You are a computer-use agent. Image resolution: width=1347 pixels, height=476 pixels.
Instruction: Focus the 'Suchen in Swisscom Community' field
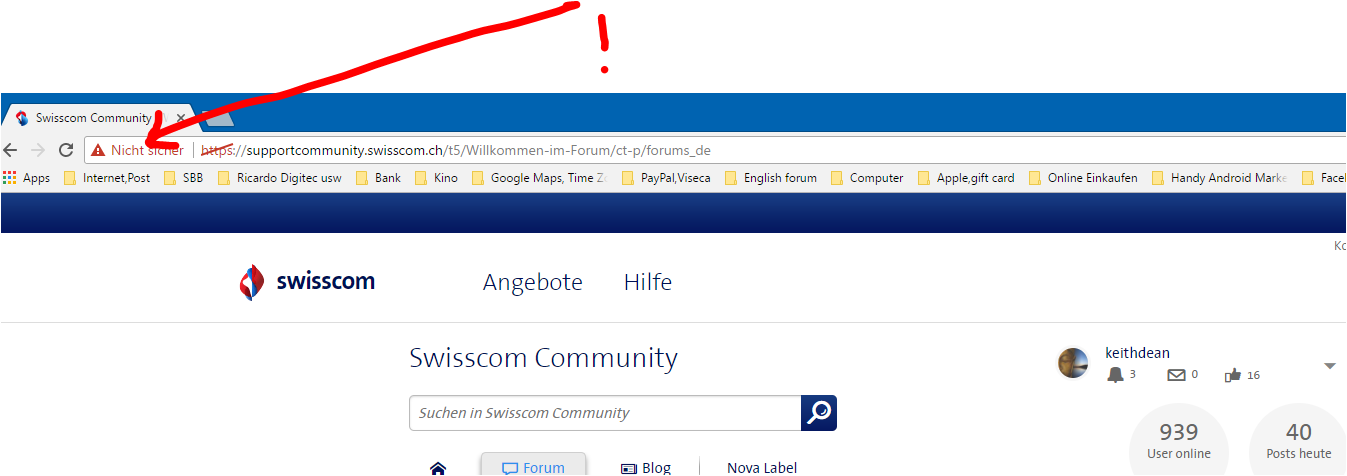pyautogui.click(x=605, y=413)
